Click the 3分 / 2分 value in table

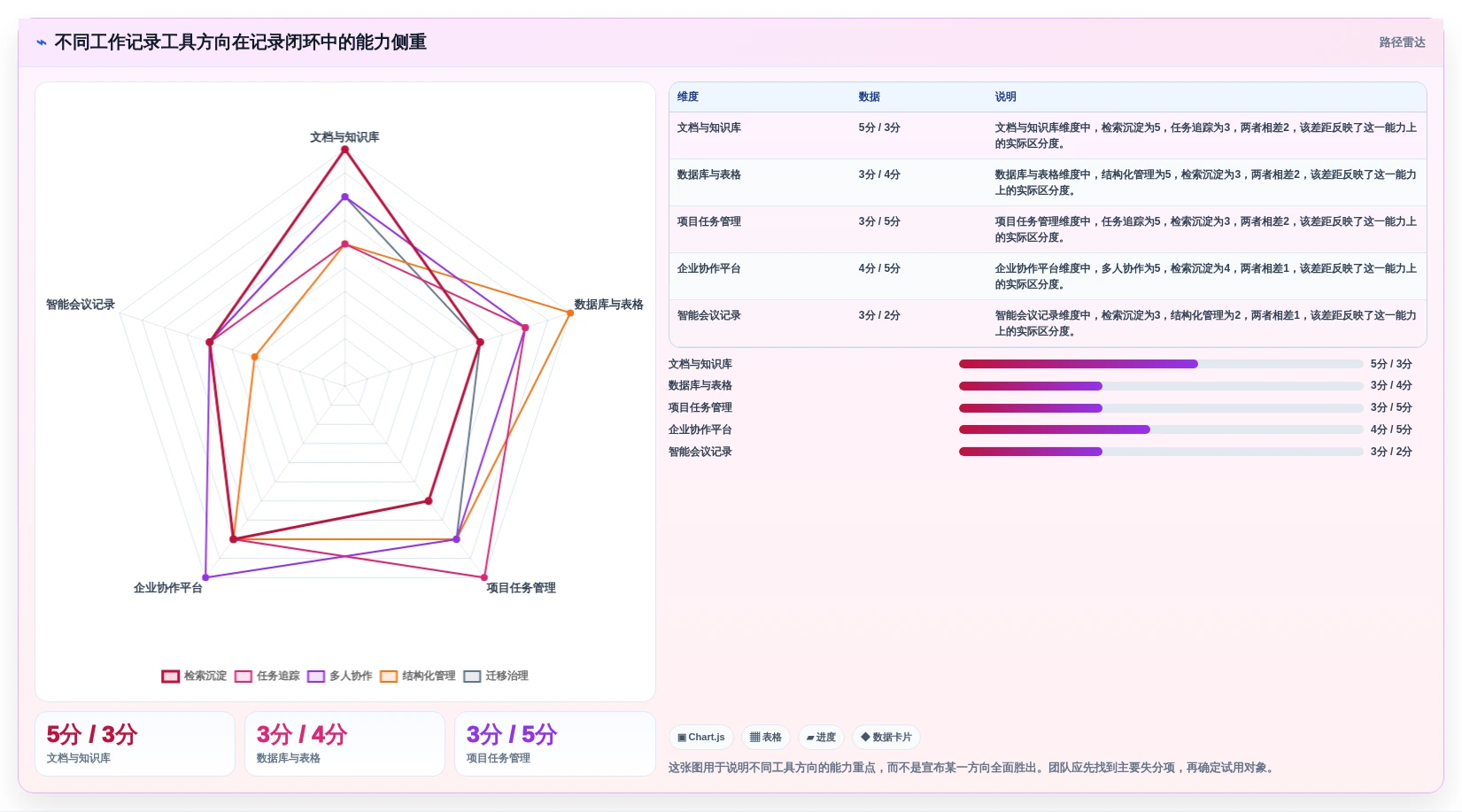(x=879, y=315)
